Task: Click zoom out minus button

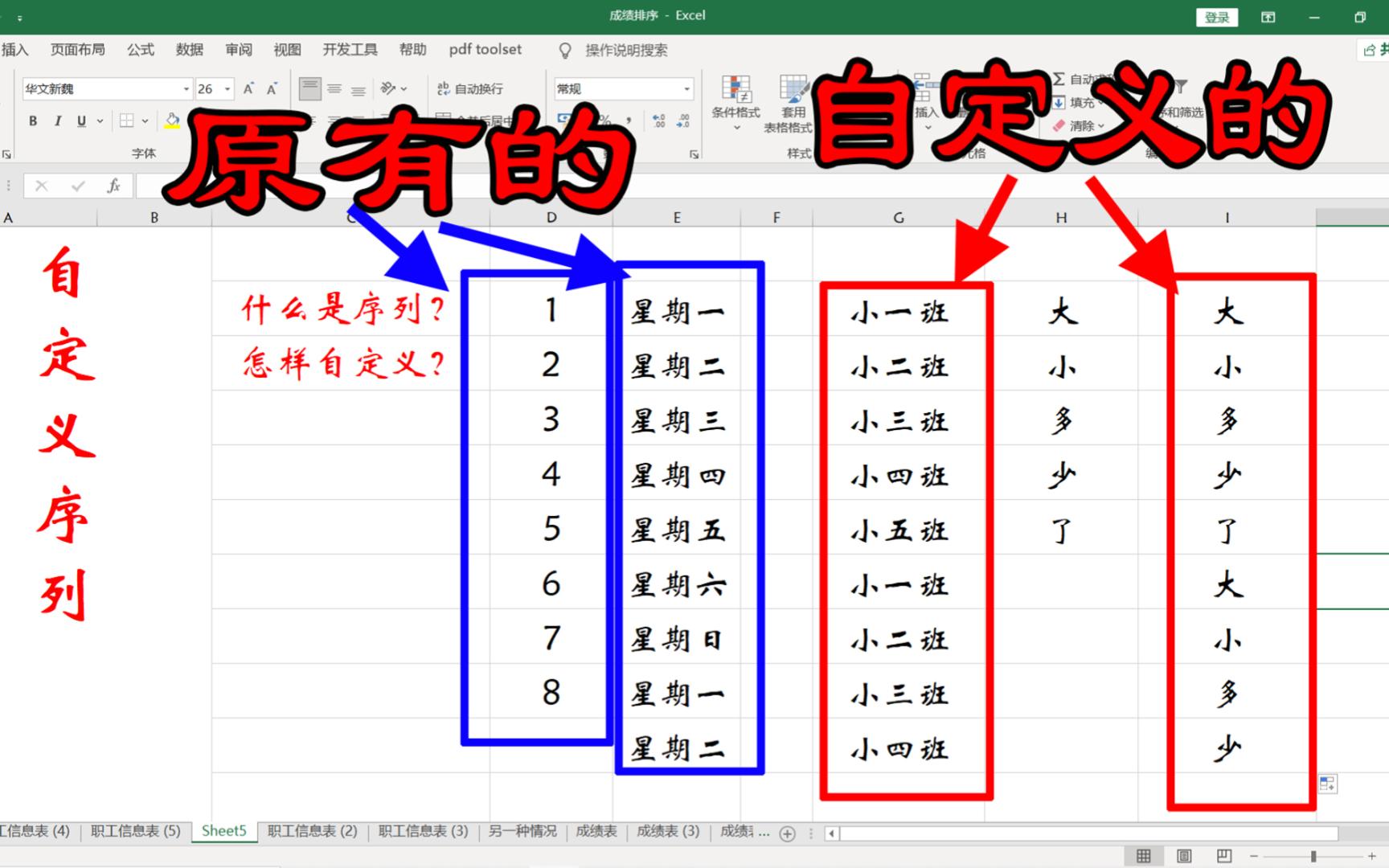Action: click(x=1253, y=857)
